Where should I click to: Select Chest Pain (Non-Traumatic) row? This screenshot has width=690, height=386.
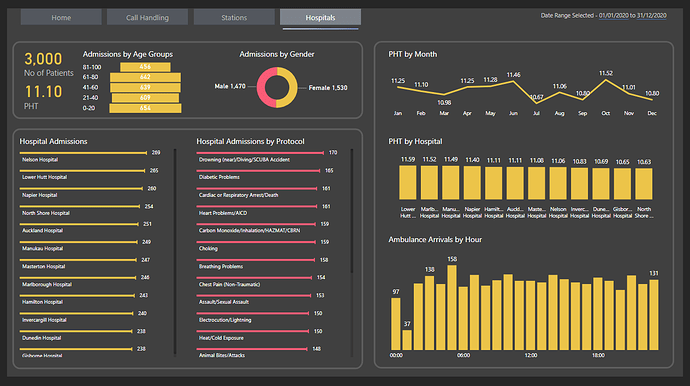click(x=261, y=281)
